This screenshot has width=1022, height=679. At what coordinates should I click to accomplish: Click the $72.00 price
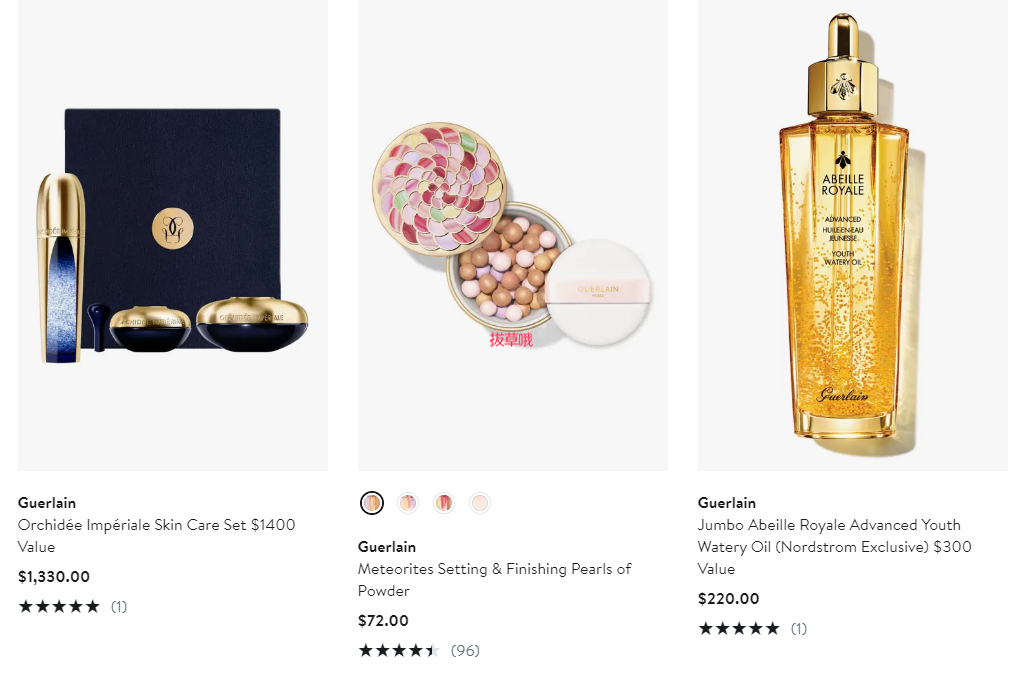[383, 620]
